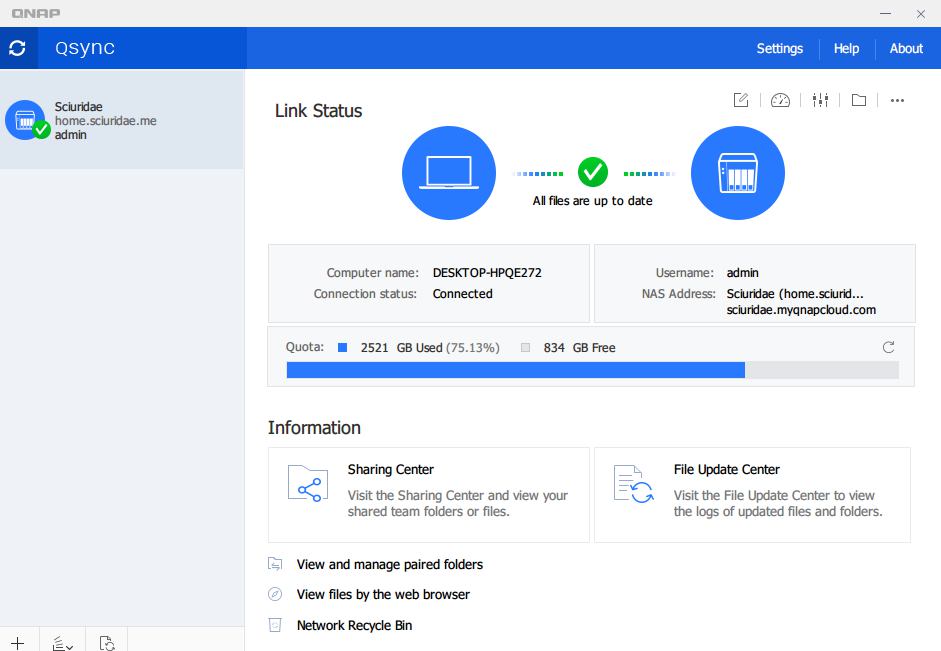
Task: Click the laptop computer circle icon
Action: (x=449, y=173)
